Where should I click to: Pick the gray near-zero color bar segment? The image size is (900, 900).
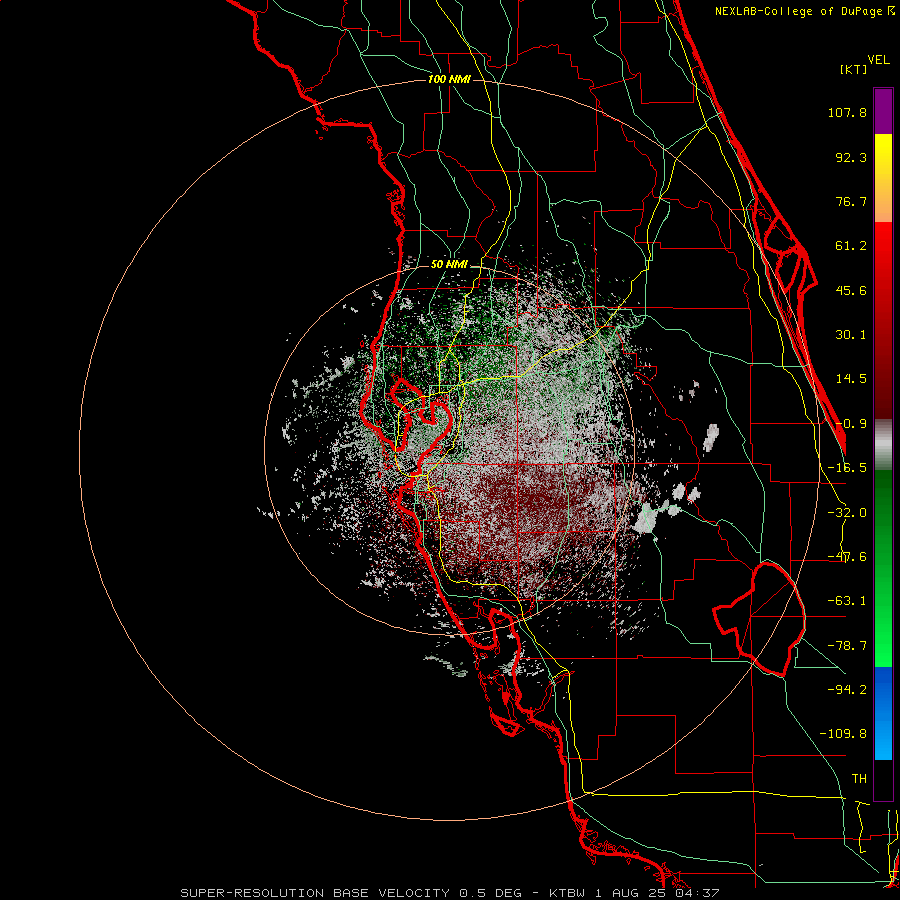(x=883, y=445)
